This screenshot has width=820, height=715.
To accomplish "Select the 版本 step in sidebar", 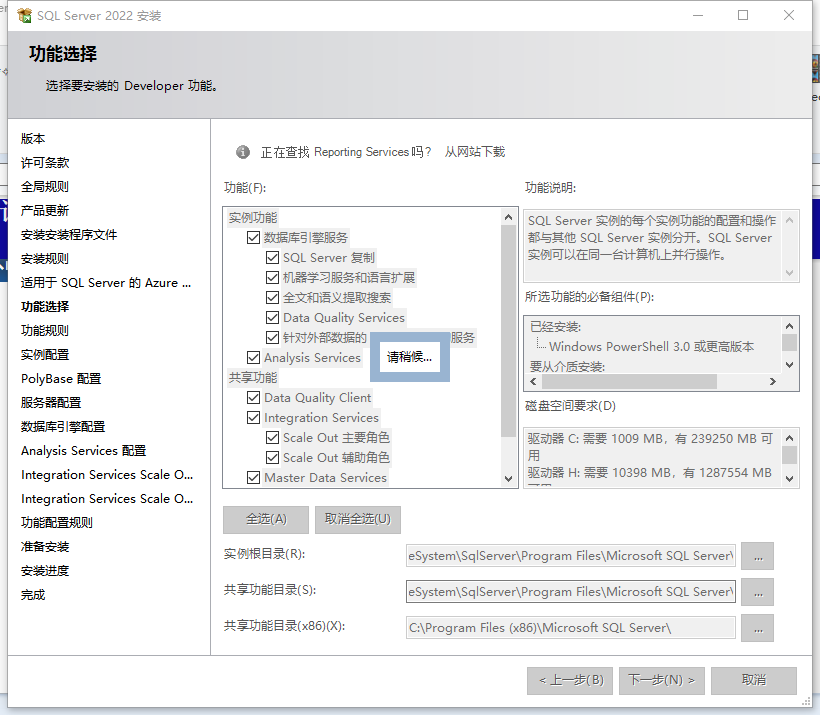I will (x=33, y=139).
